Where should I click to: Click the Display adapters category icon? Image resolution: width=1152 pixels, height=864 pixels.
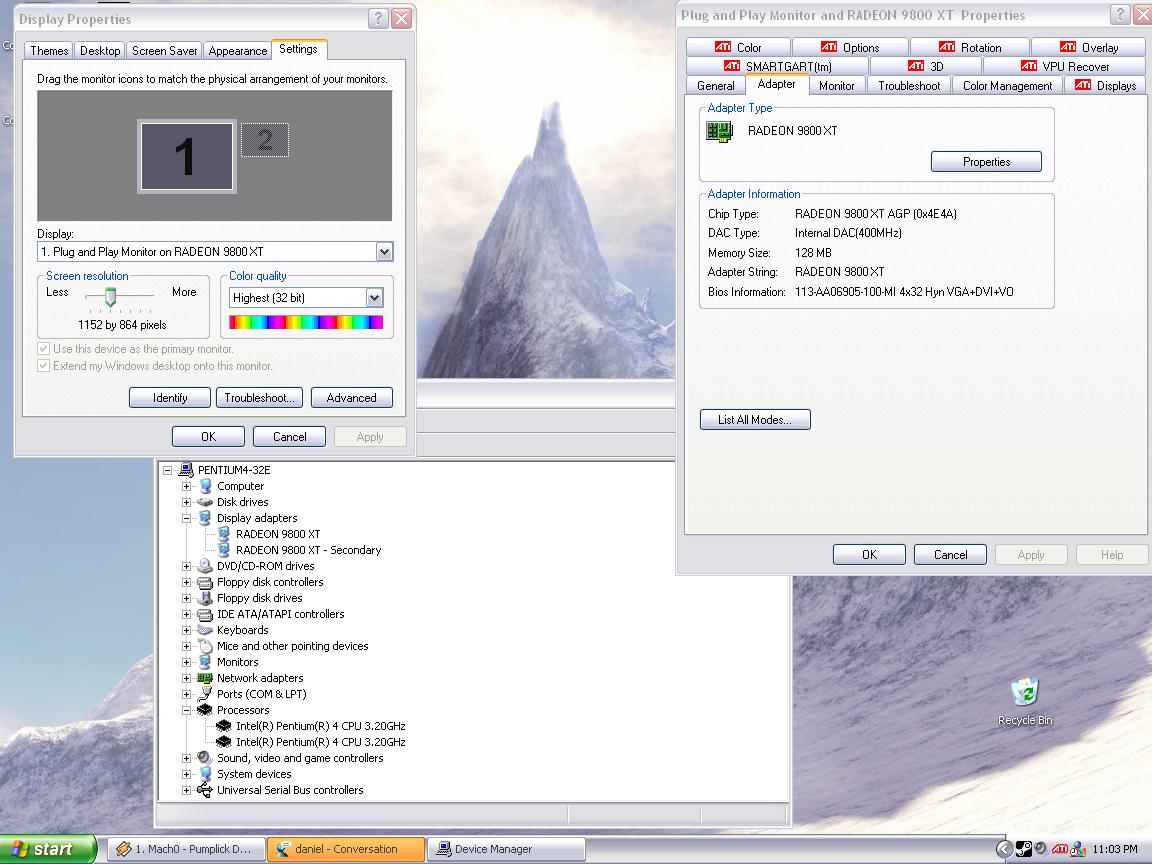point(205,518)
